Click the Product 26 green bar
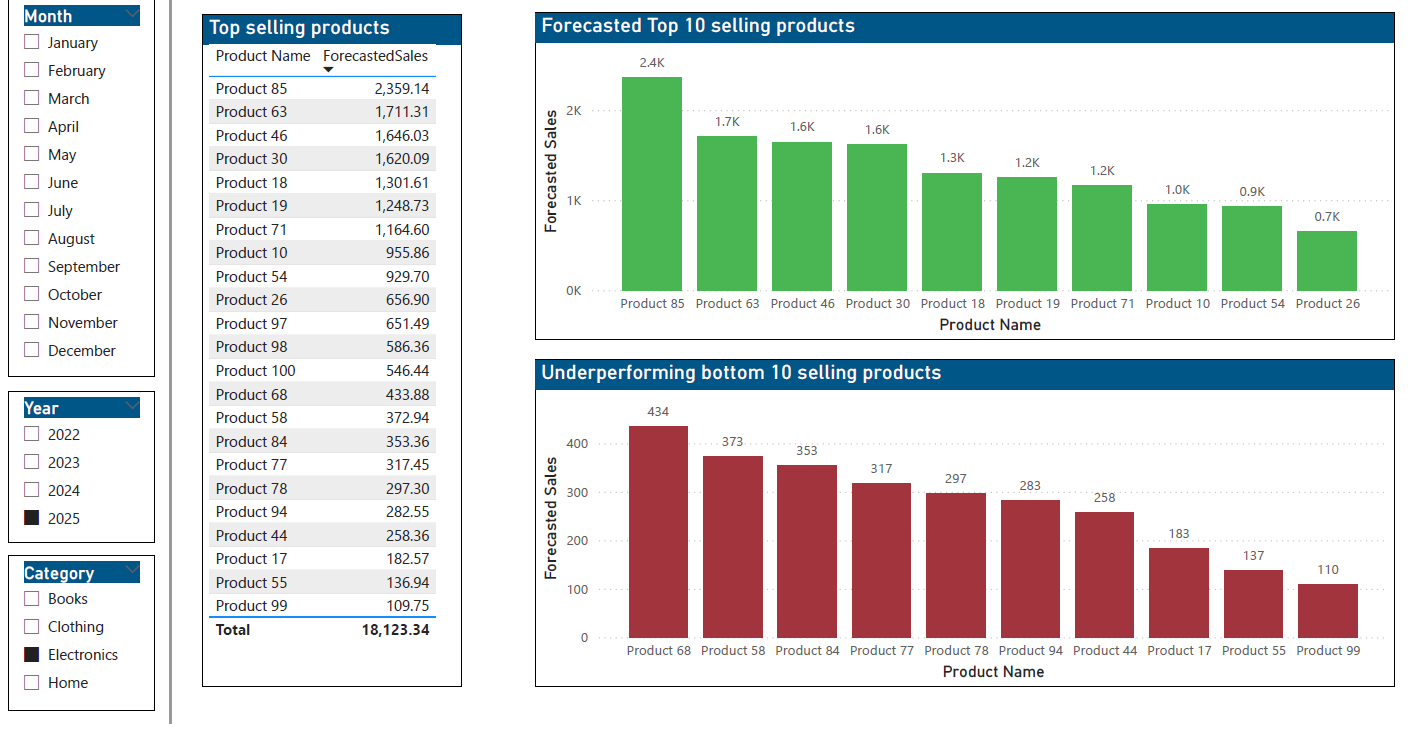This screenshot has width=1408, height=733. coord(1327,261)
